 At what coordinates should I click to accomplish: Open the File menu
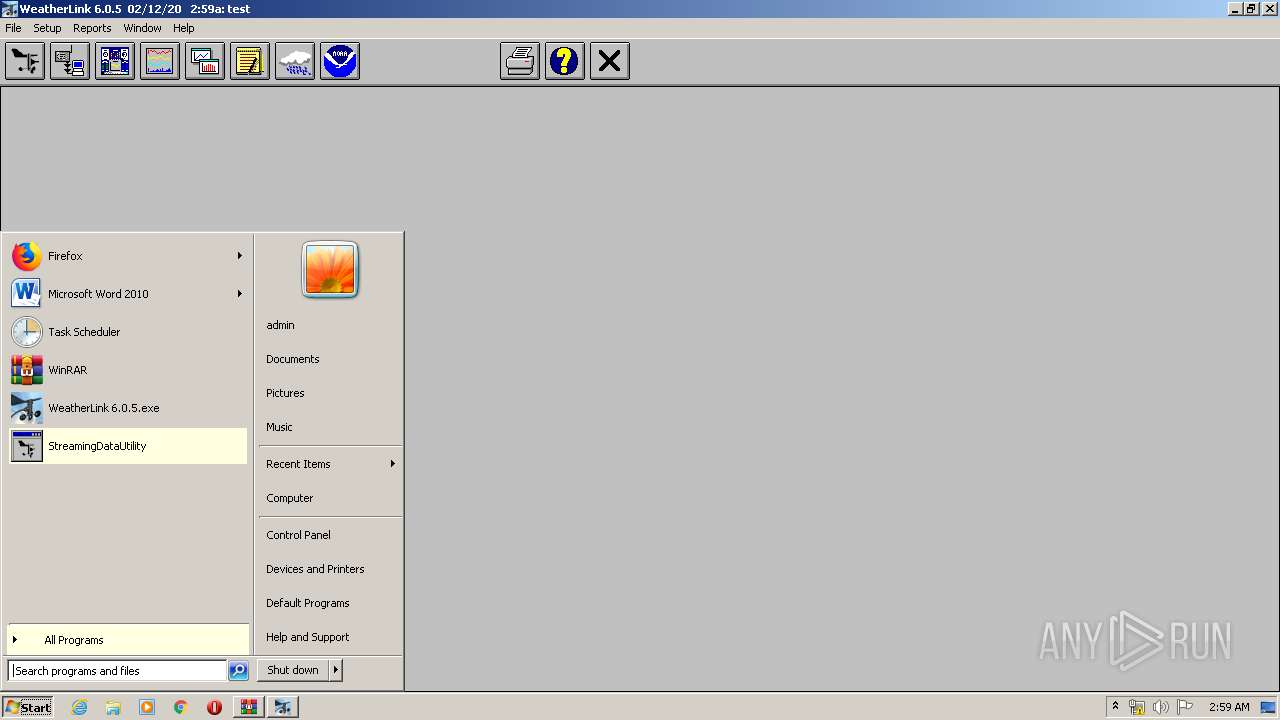(13, 28)
